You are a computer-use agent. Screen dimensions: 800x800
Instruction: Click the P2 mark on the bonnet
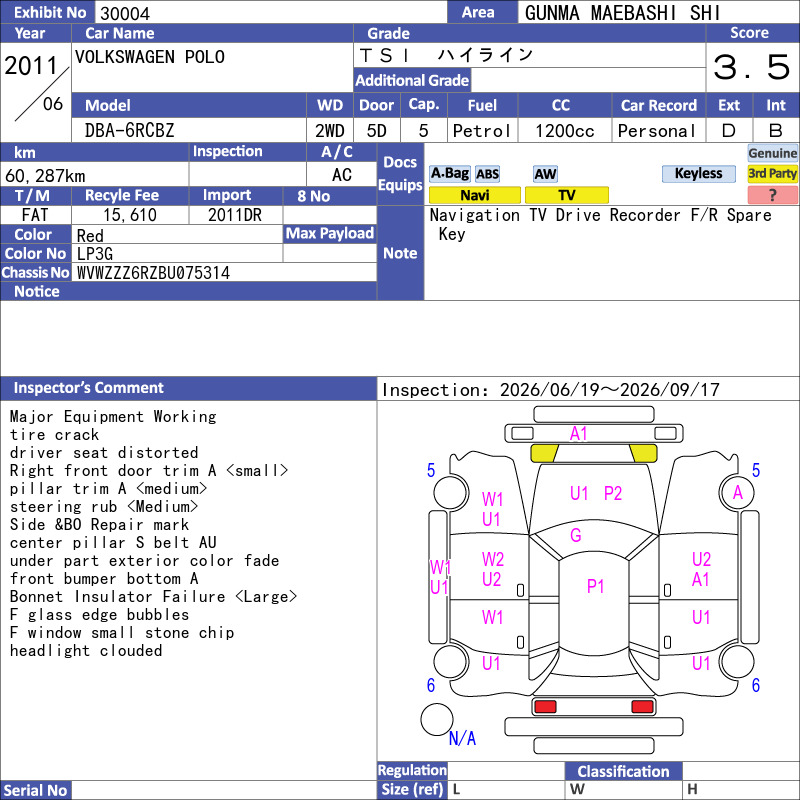[x=613, y=493]
